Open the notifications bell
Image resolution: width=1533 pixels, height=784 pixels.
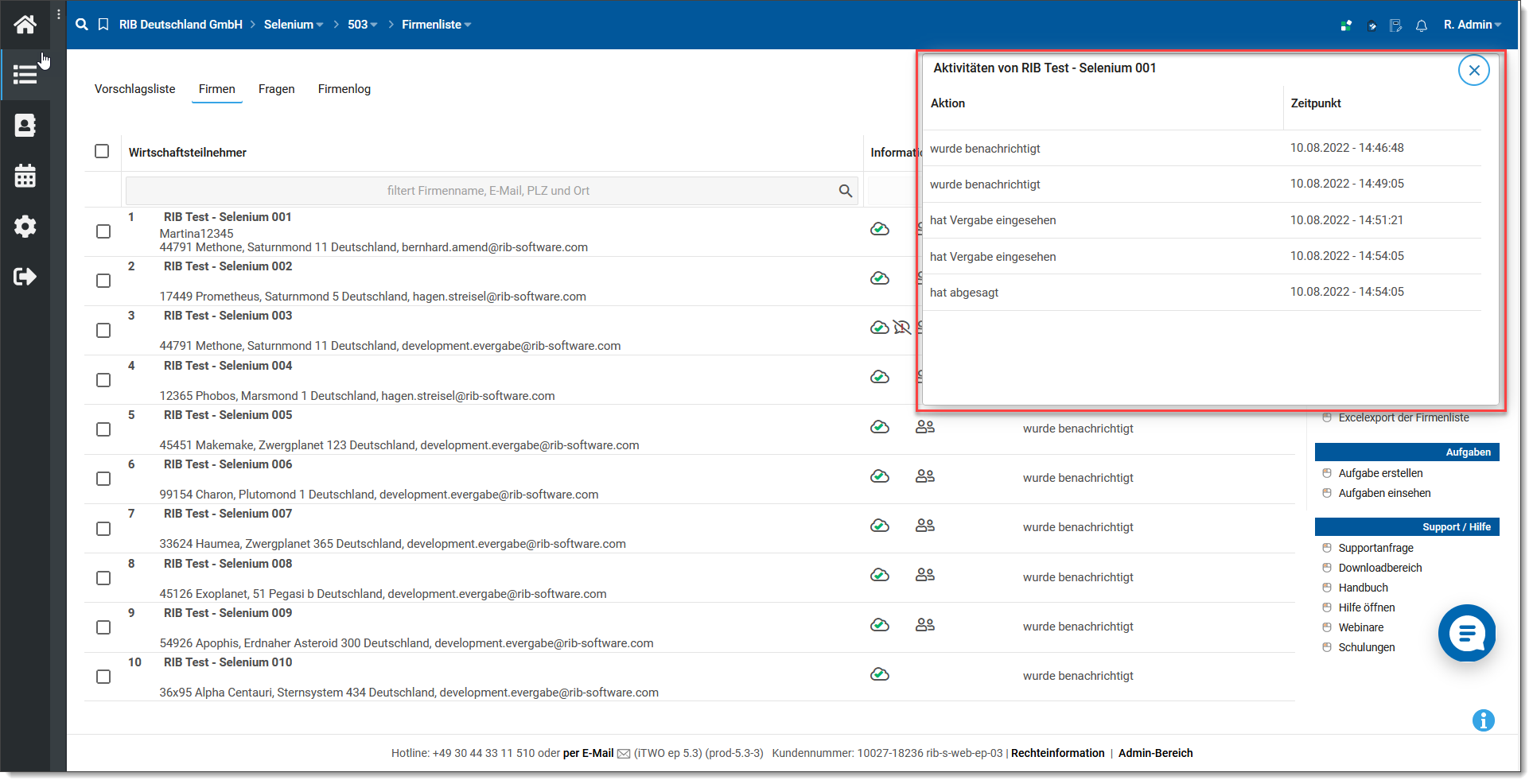click(1422, 25)
